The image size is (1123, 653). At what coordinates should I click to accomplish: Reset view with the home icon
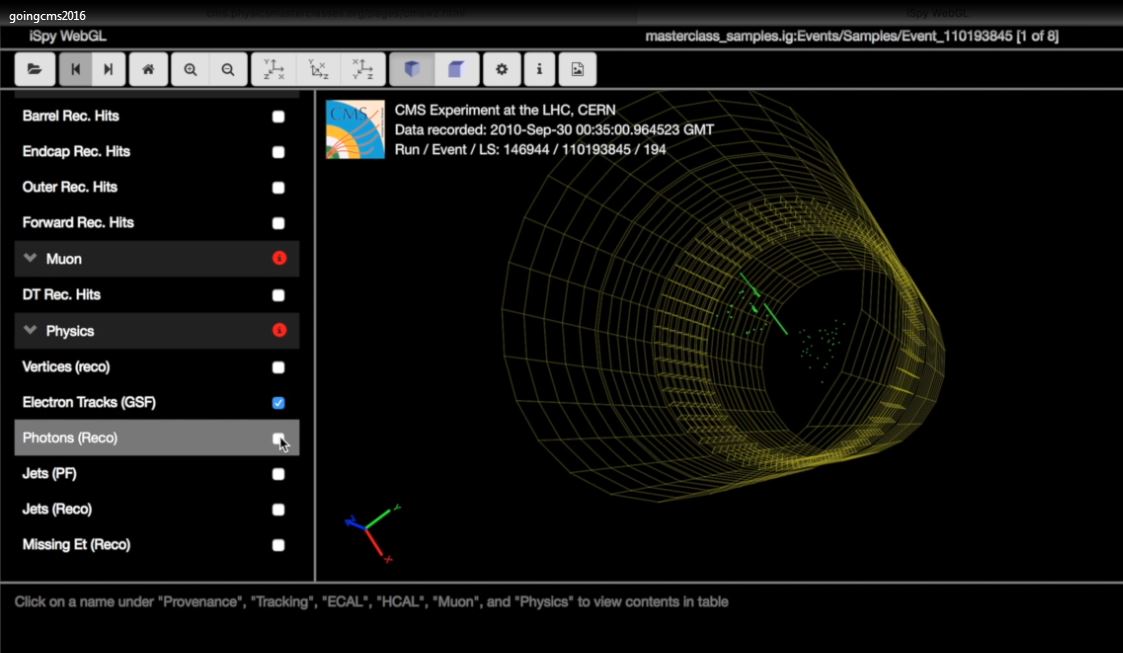tap(148, 69)
